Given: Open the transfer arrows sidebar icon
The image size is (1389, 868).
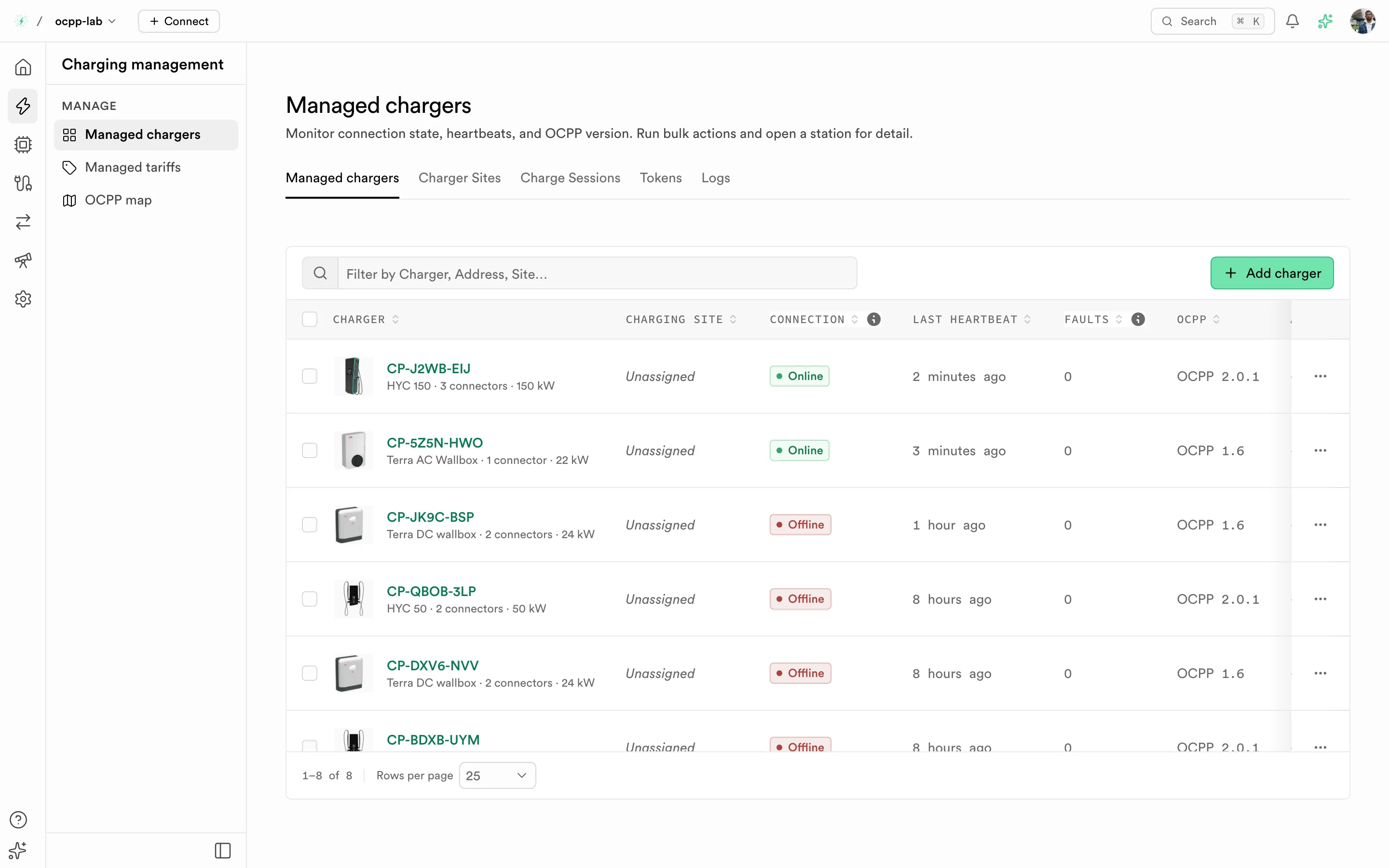Looking at the screenshot, I should pos(23,222).
